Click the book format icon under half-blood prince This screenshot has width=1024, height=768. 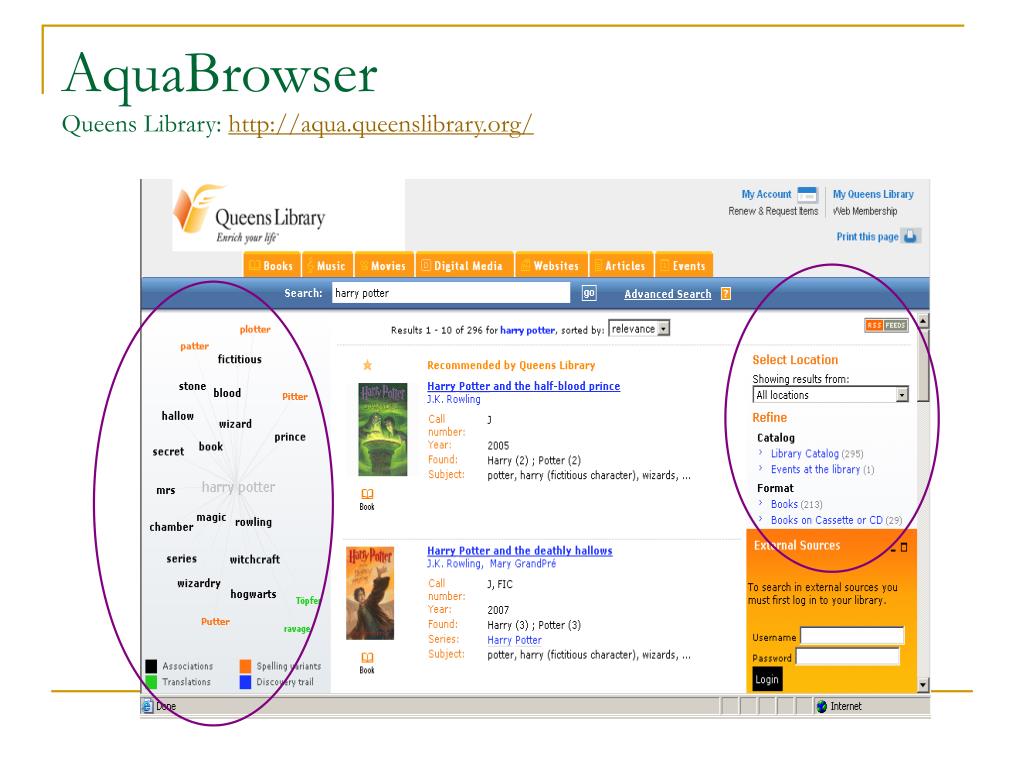pyautogui.click(x=367, y=494)
